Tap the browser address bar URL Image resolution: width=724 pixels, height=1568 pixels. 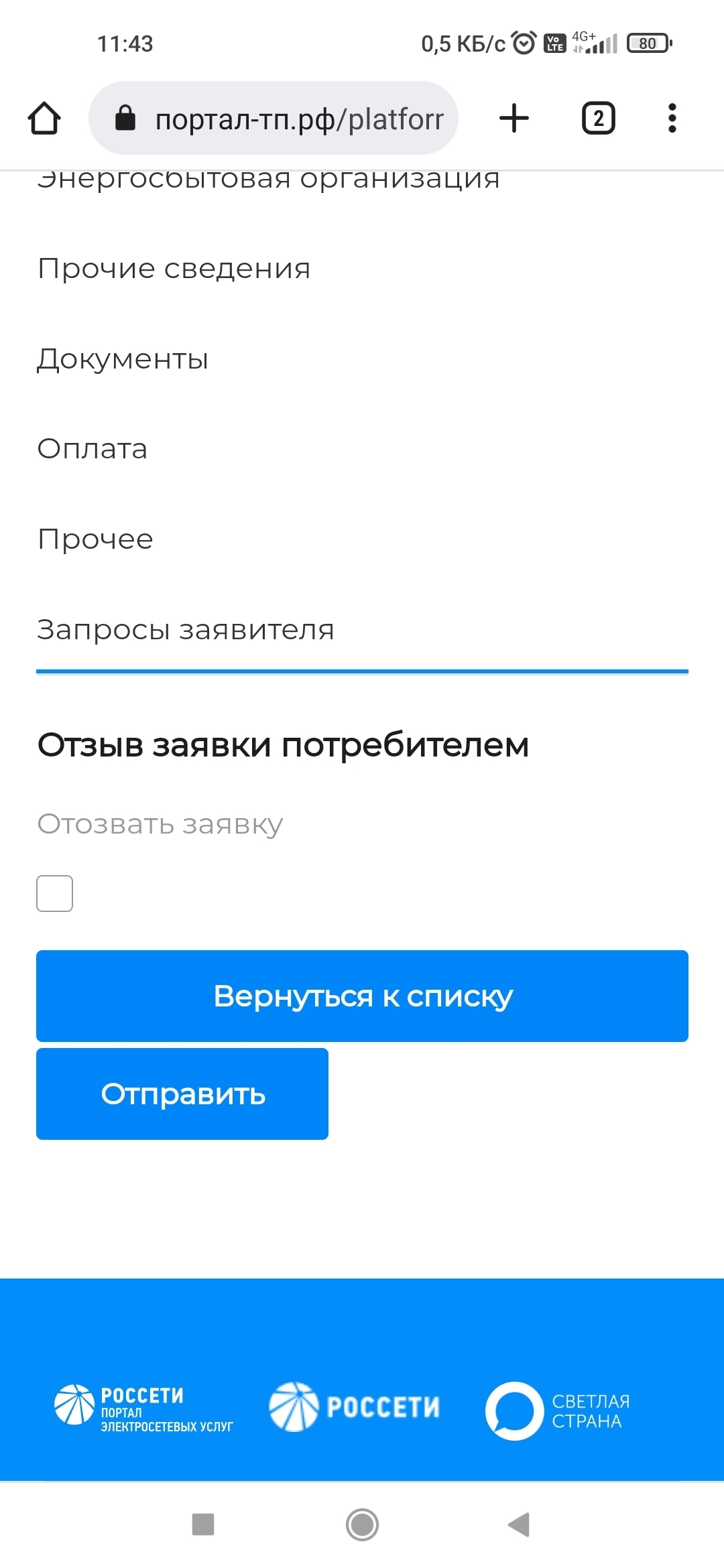click(299, 119)
